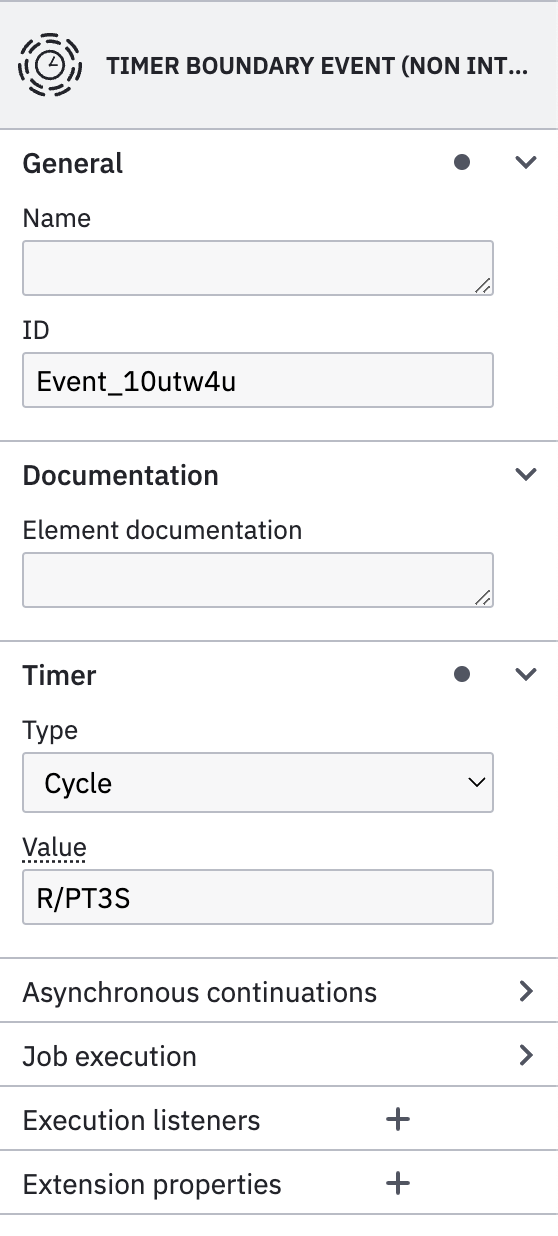Image resolution: width=558 pixels, height=1236 pixels.
Task: Collapse the Timer section chevron
Action: pyautogui.click(x=526, y=675)
